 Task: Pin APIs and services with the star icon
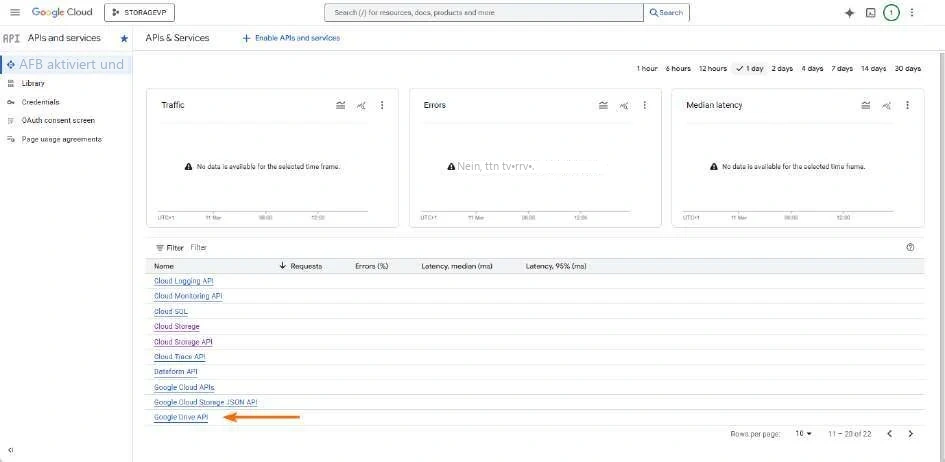point(124,38)
